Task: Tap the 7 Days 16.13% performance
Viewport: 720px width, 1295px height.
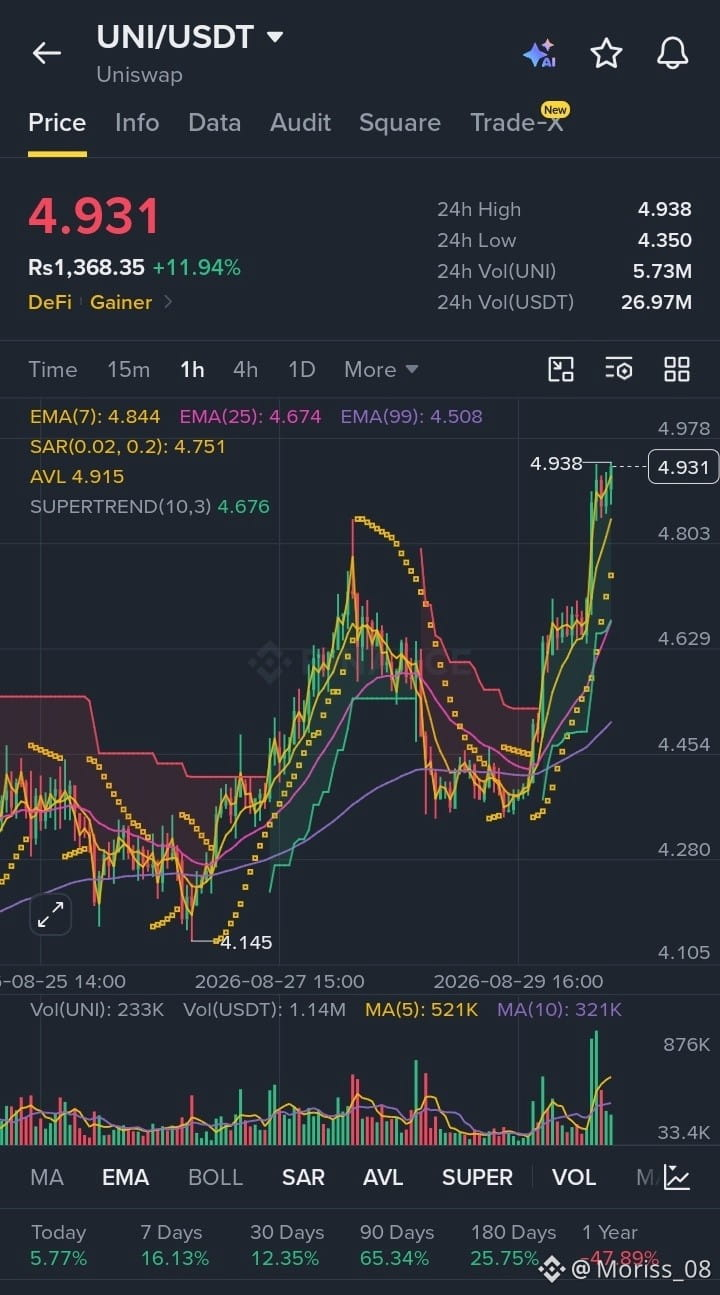Action: point(174,1245)
